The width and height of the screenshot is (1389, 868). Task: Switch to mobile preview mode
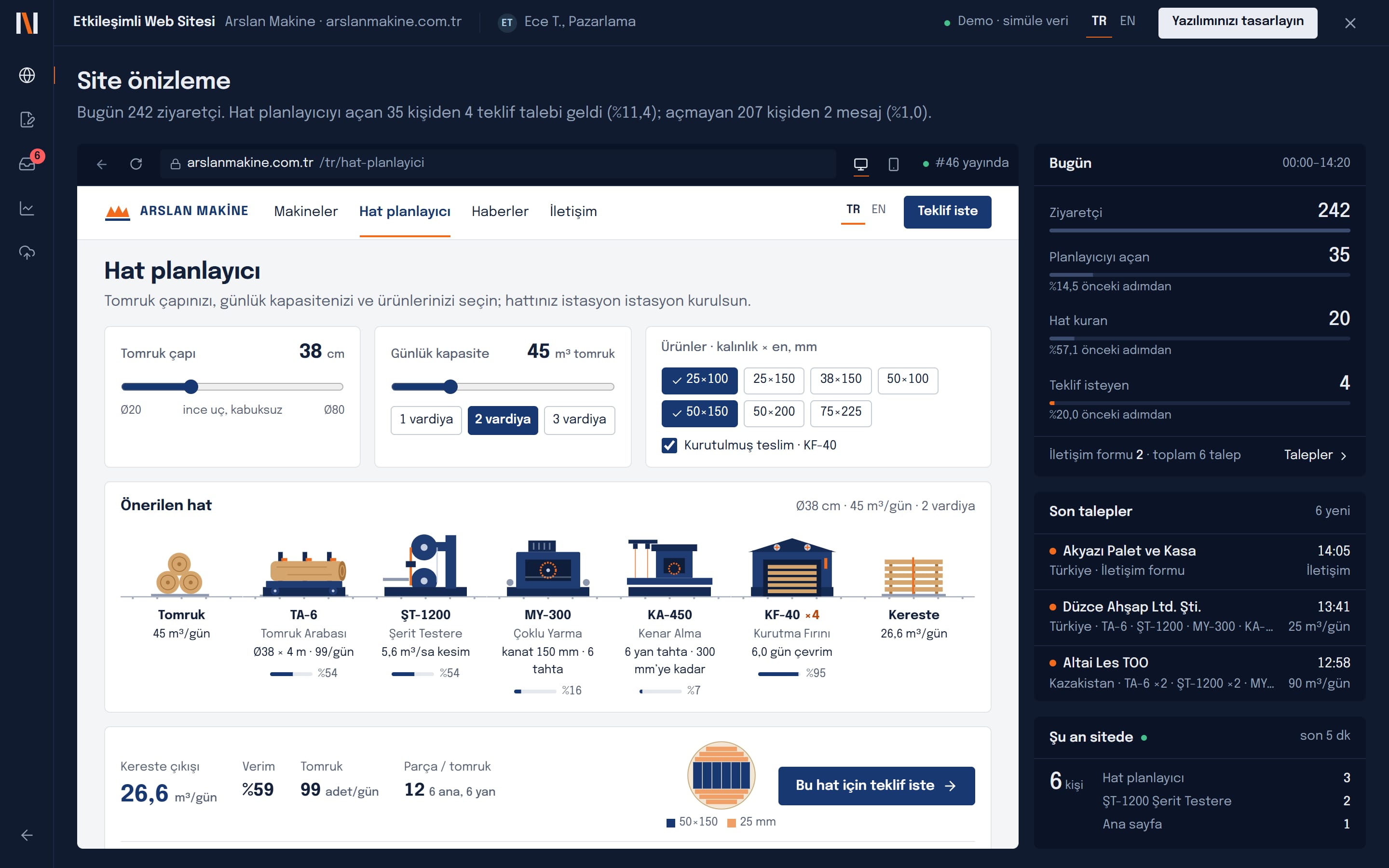[893, 164]
